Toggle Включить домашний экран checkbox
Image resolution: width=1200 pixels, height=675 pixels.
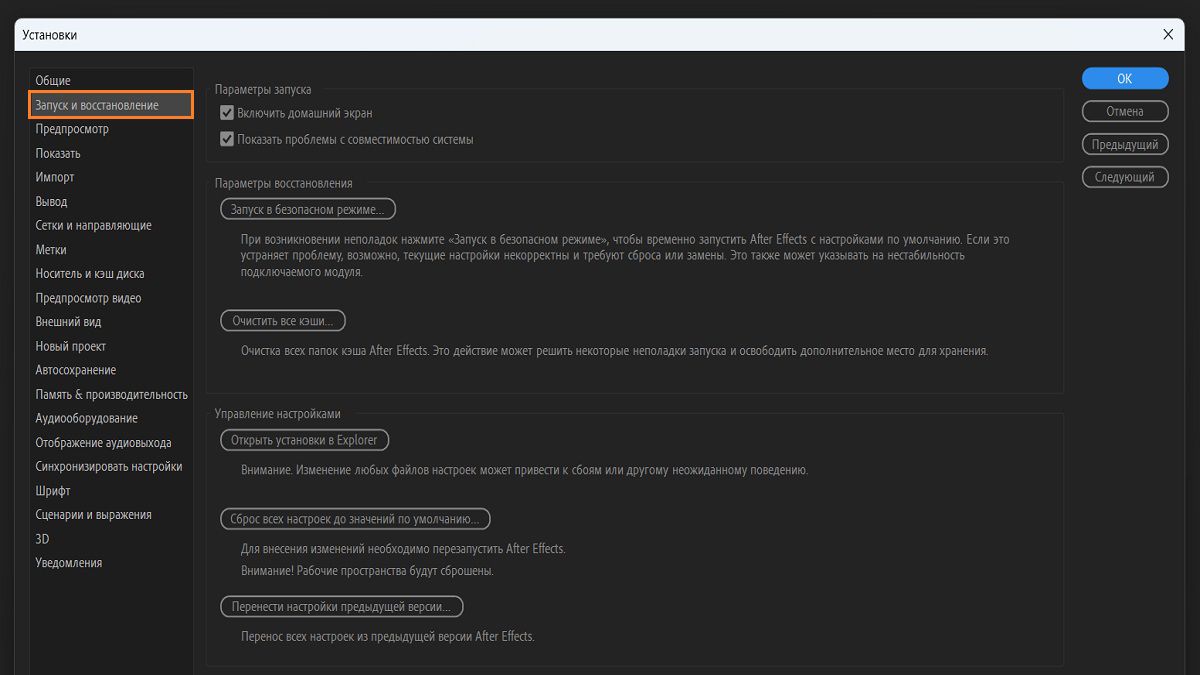(227, 113)
